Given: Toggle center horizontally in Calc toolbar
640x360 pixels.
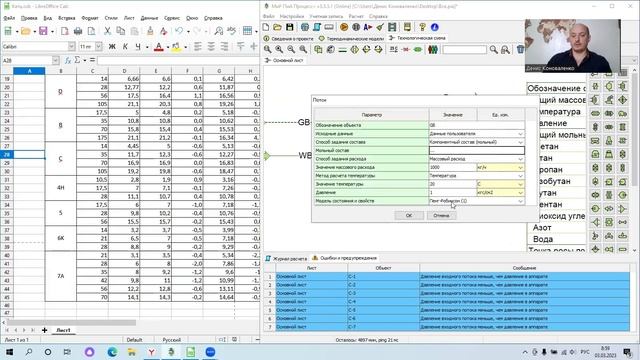Looking at the screenshot, I should [x=211, y=47].
